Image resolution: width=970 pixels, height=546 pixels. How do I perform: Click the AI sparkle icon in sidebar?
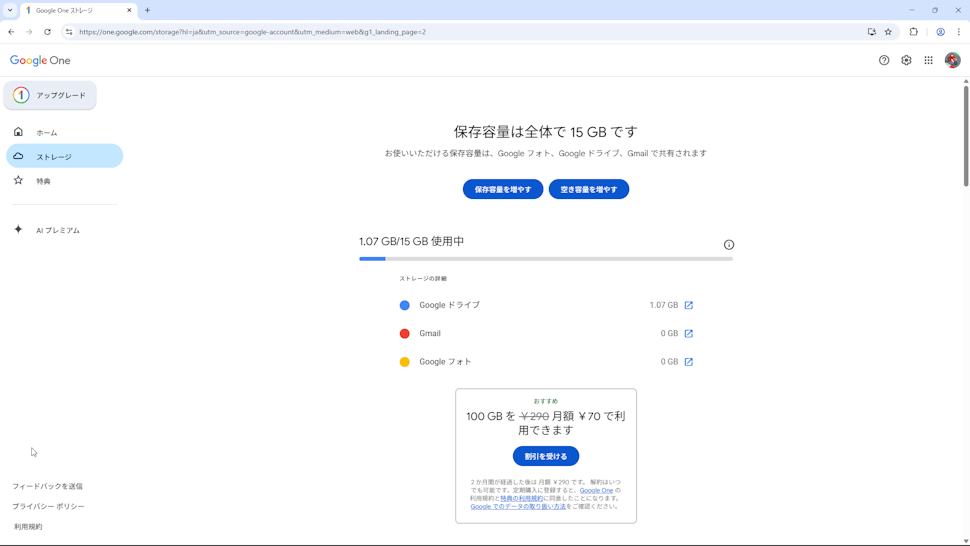[x=19, y=229]
